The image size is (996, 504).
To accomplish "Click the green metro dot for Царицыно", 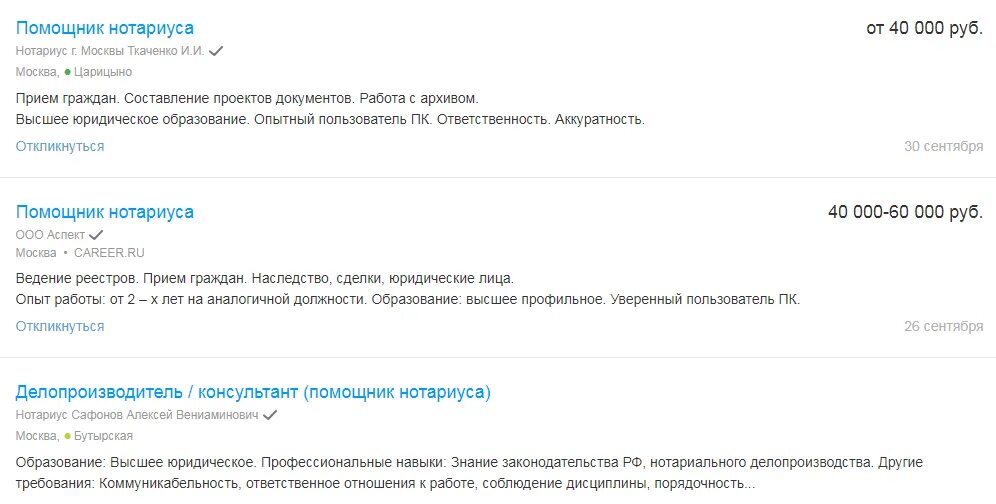I will [68, 72].
